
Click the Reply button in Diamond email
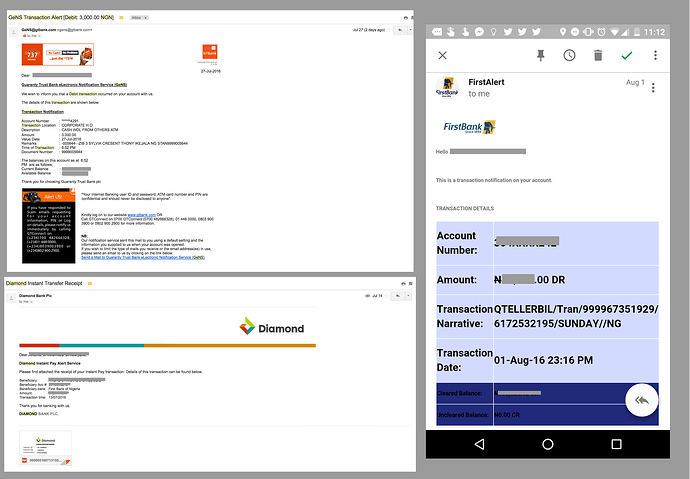pyautogui.click(x=397, y=296)
